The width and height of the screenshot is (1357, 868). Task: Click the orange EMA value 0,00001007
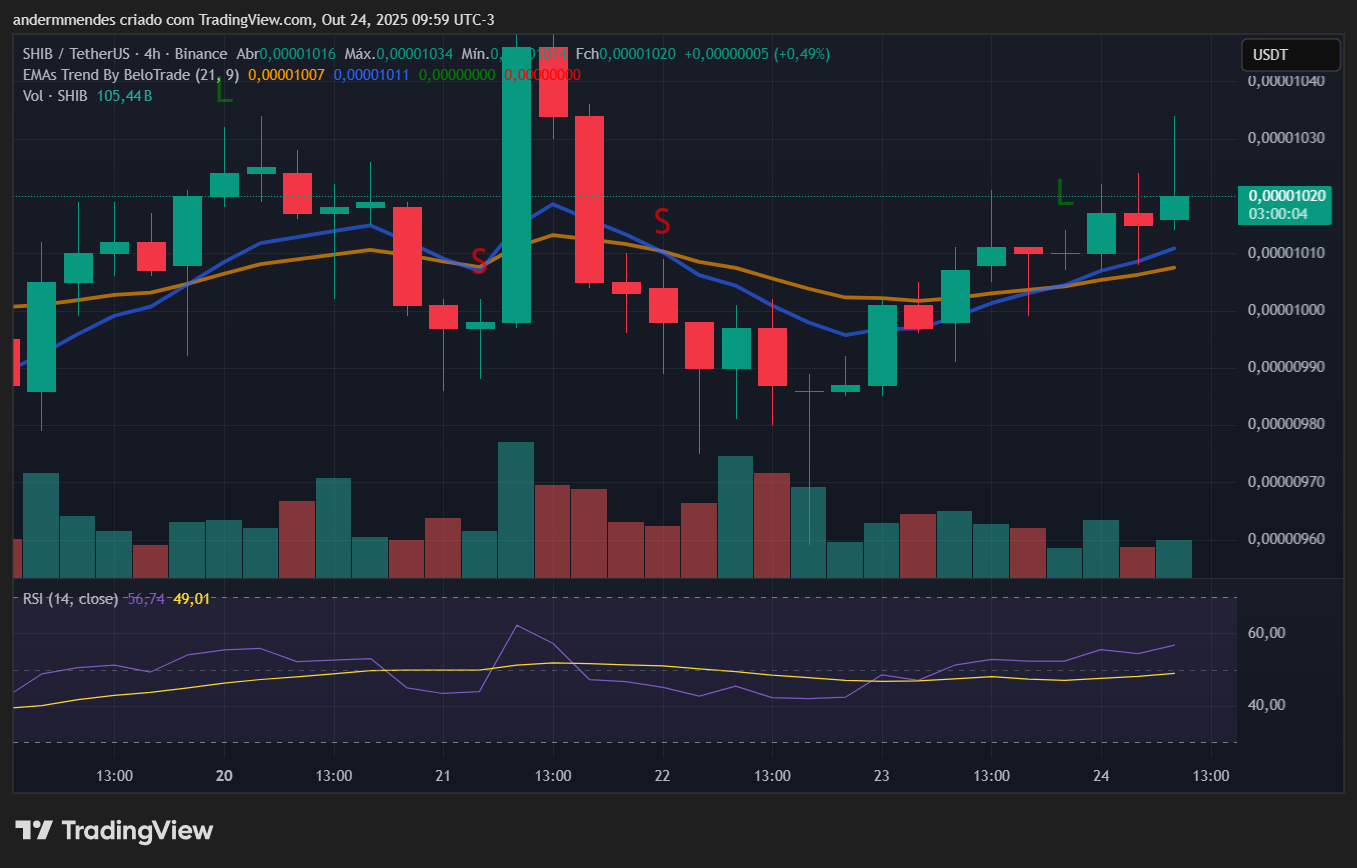click(x=286, y=75)
